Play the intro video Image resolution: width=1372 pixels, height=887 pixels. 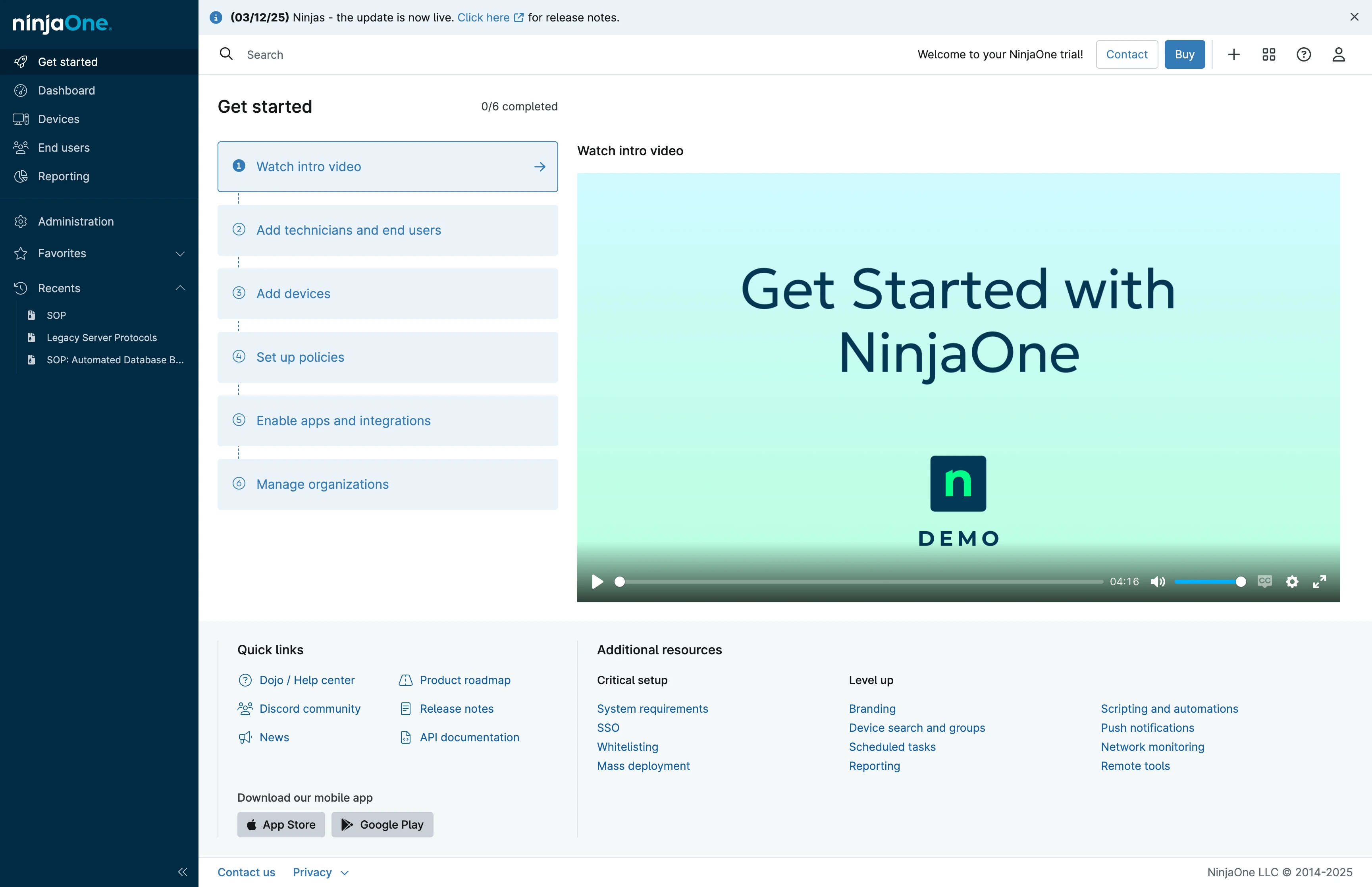pos(597,581)
